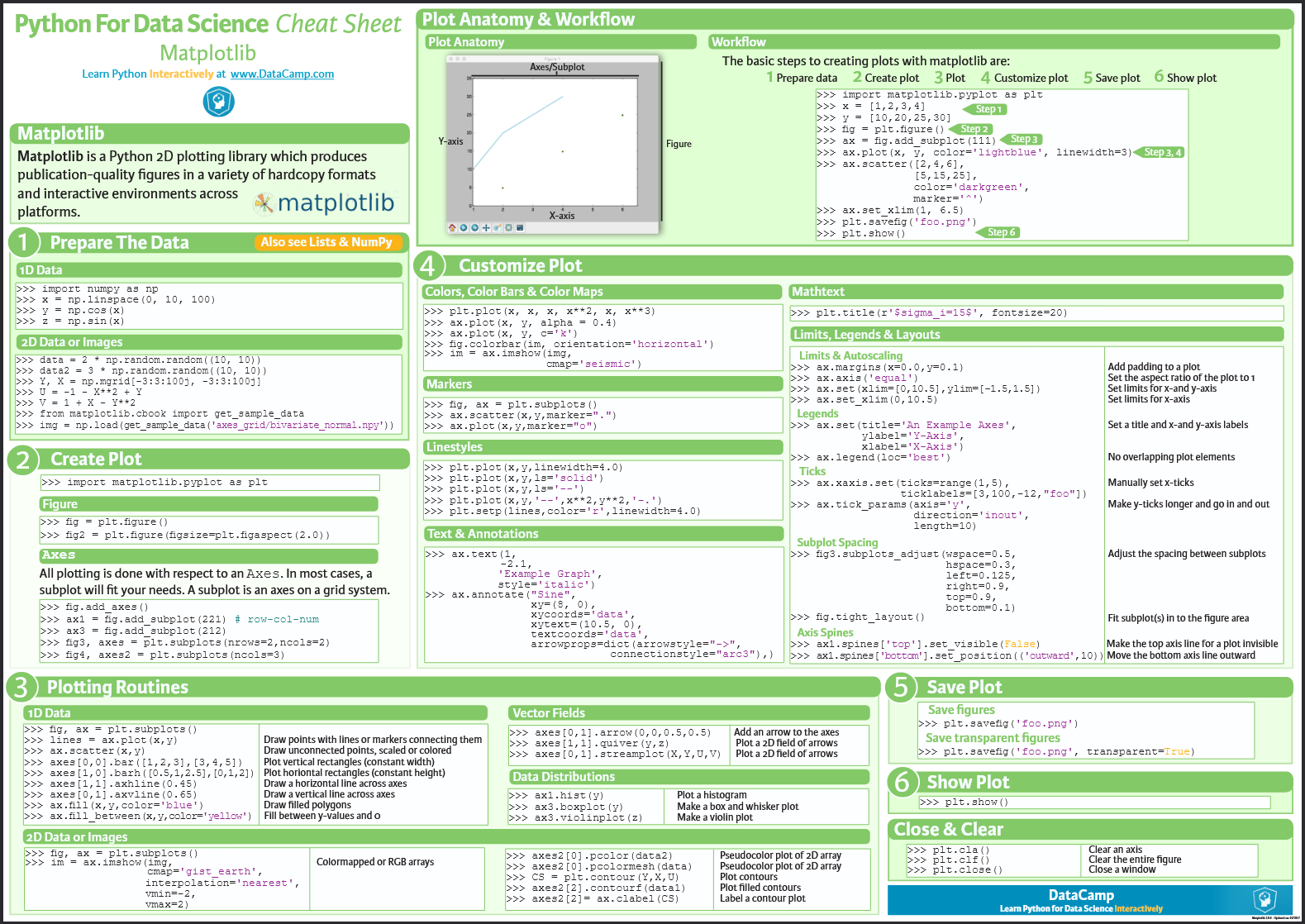Viewport: 1305px width, 924px height.
Task: Click the "Save transparent figures" subheading
Action: (993, 738)
